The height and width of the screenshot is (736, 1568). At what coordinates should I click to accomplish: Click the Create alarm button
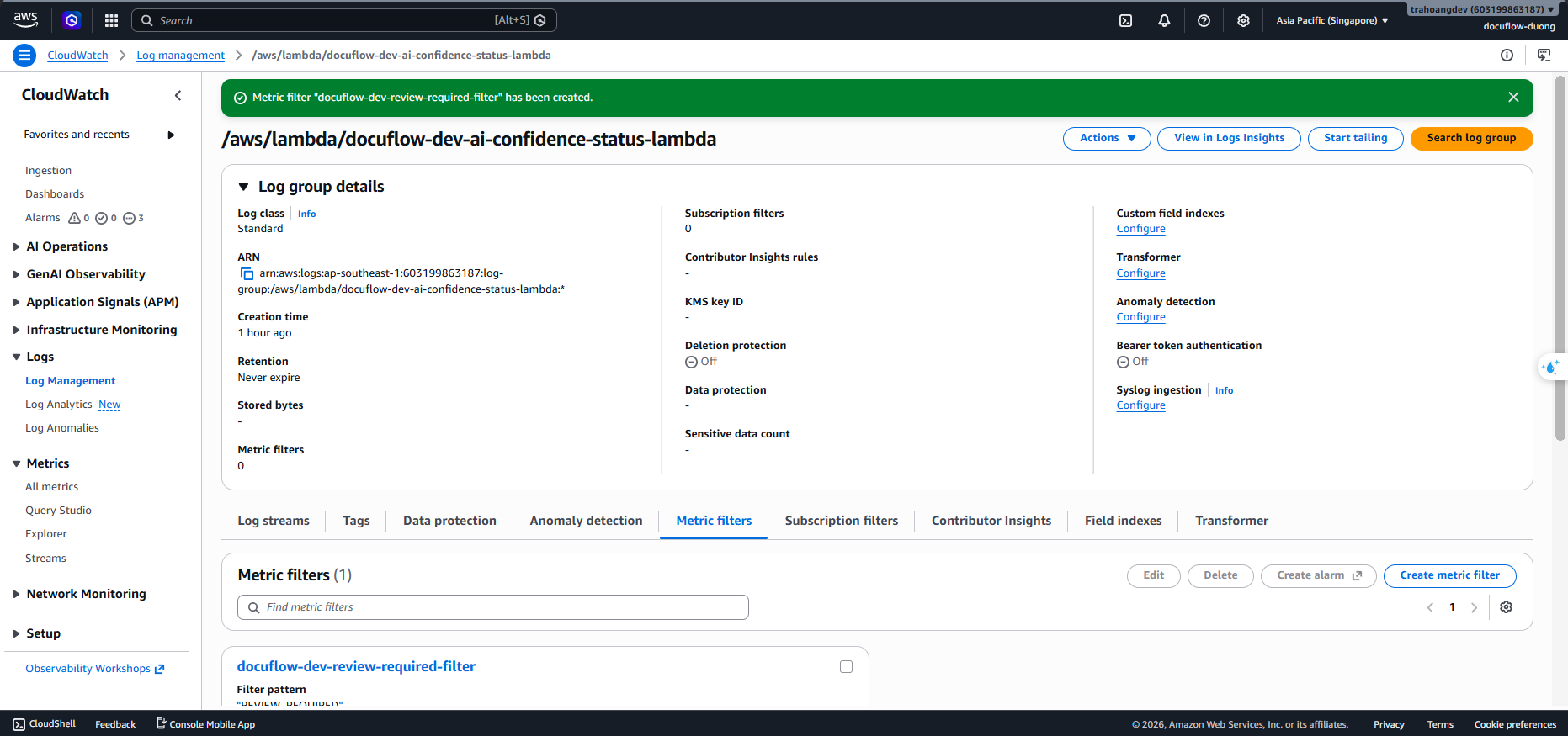(x=1318, y=575)
